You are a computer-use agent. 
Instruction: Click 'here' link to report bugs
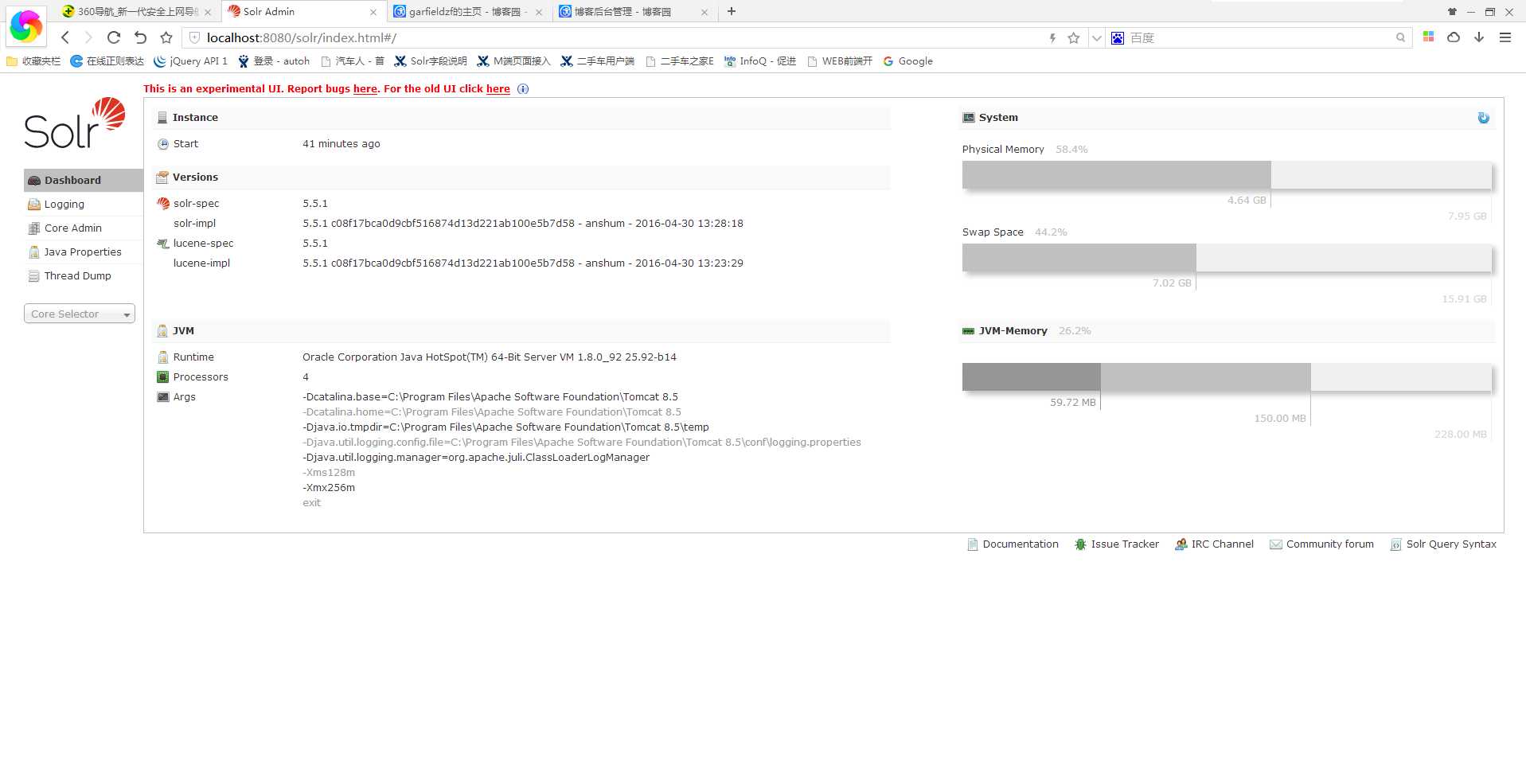click(365, 89)
